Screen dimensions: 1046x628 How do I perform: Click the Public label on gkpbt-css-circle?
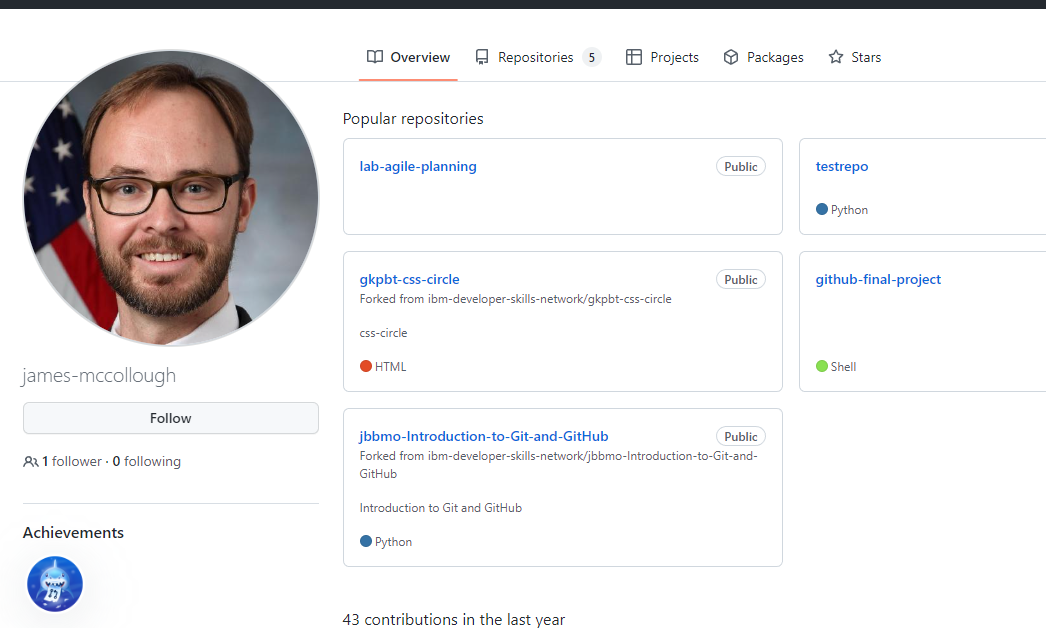[x=740, y=279]
